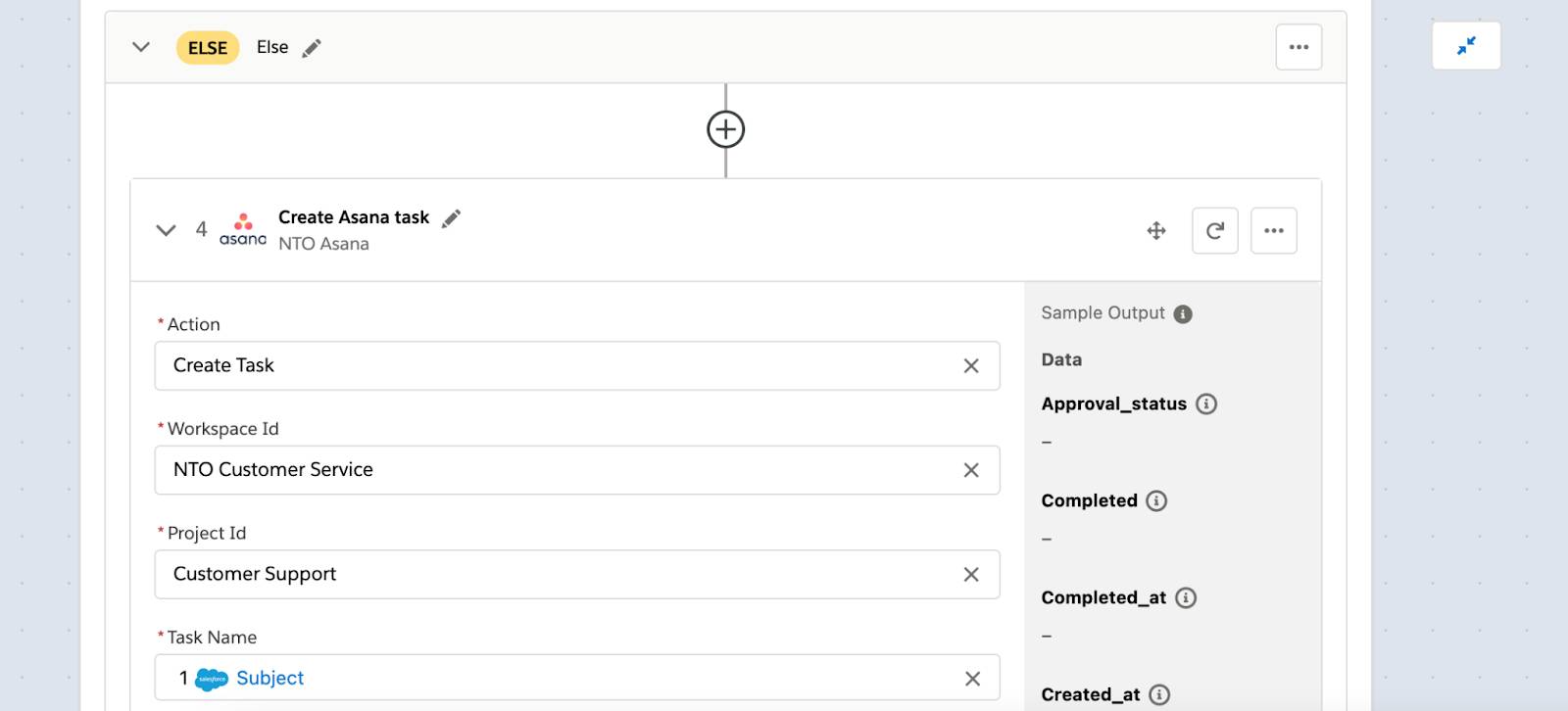The image size is (1568, 711).
Task: Click the Created_at label
Action: point(1091,694)
